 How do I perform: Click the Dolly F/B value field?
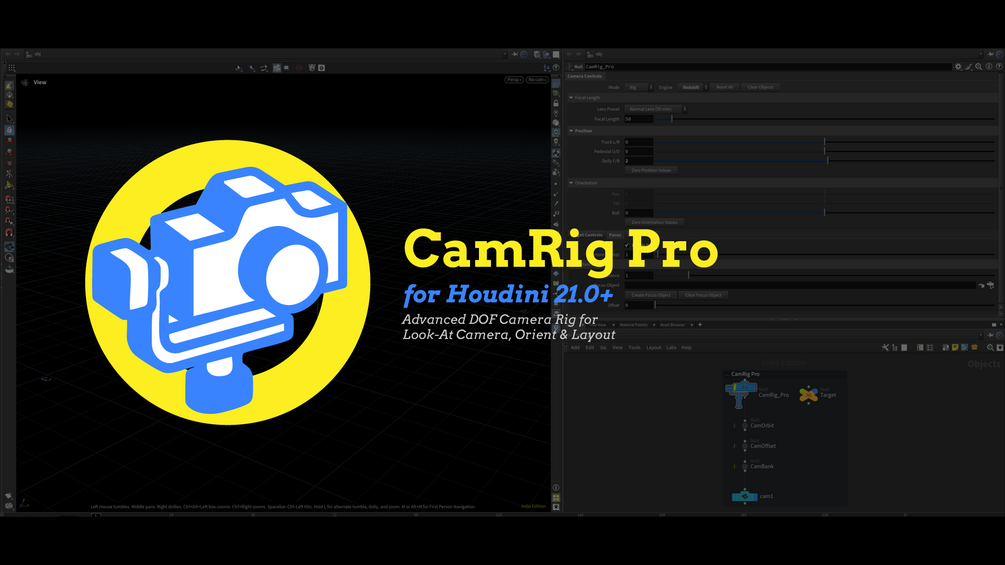coord(638,161)
